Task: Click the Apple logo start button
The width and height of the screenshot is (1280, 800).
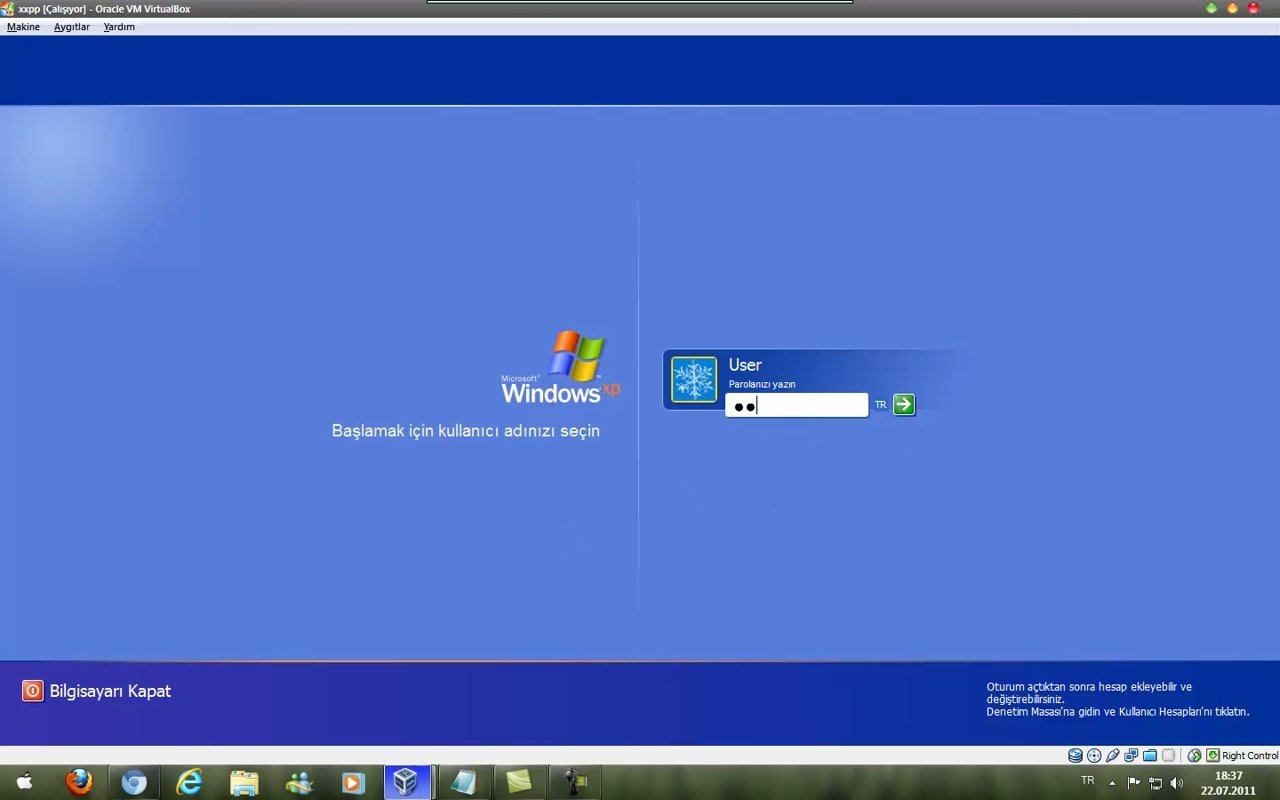Action: pyautogui.click(x=25, y=782)
